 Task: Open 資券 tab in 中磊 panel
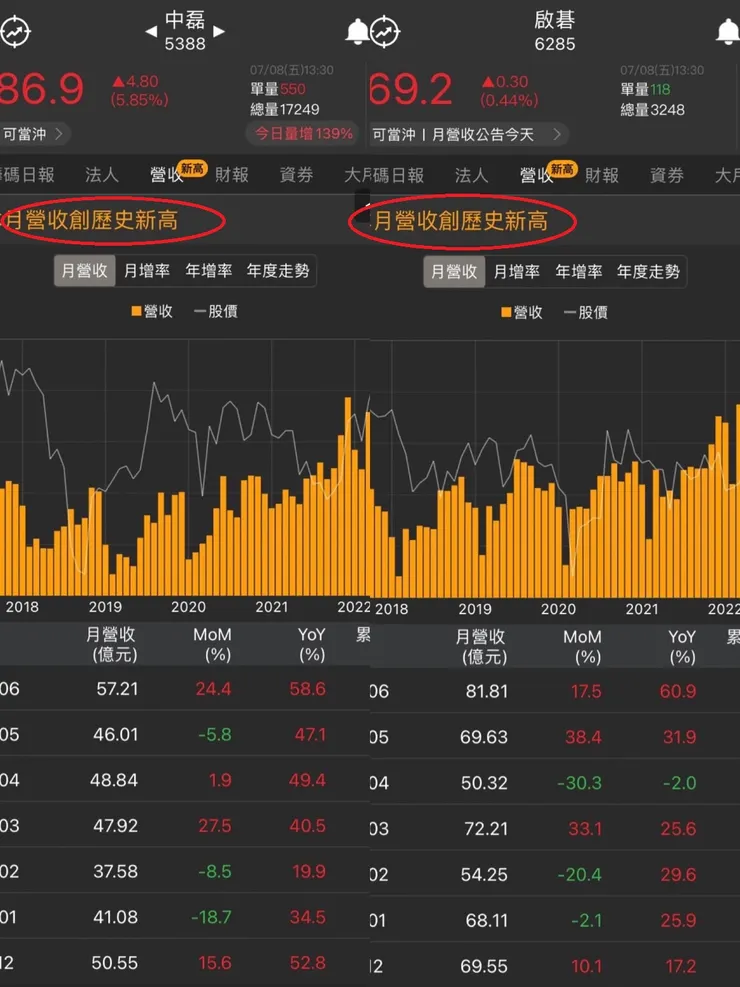coord(296,174)
